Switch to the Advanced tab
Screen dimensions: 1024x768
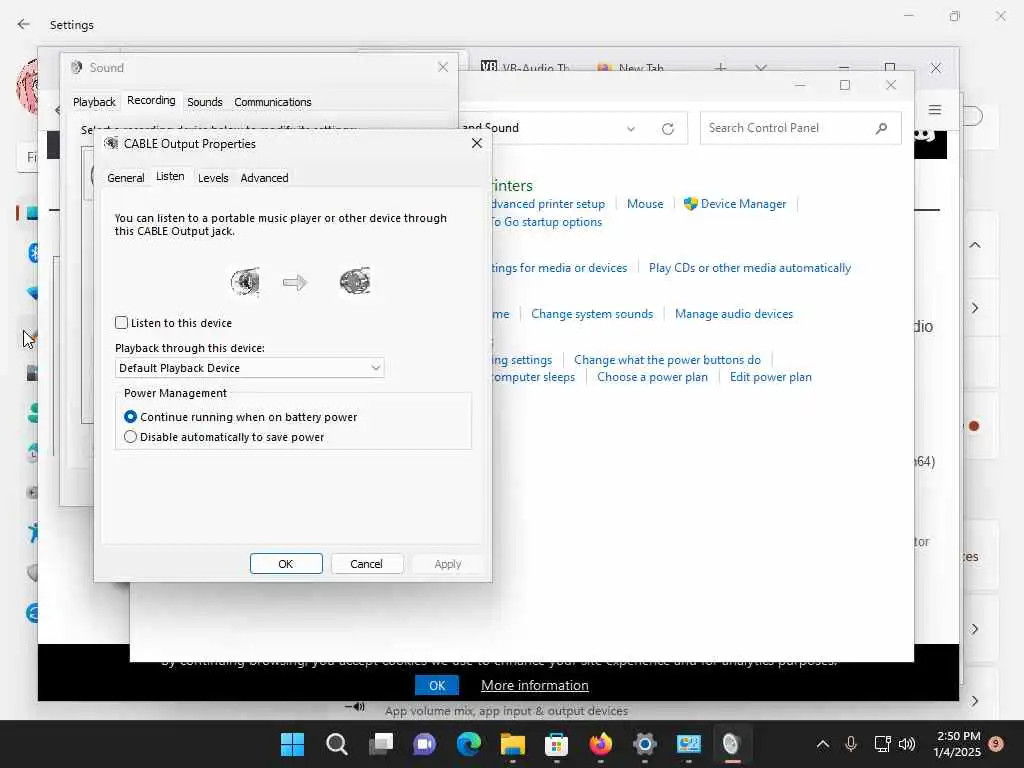[264, 178]
